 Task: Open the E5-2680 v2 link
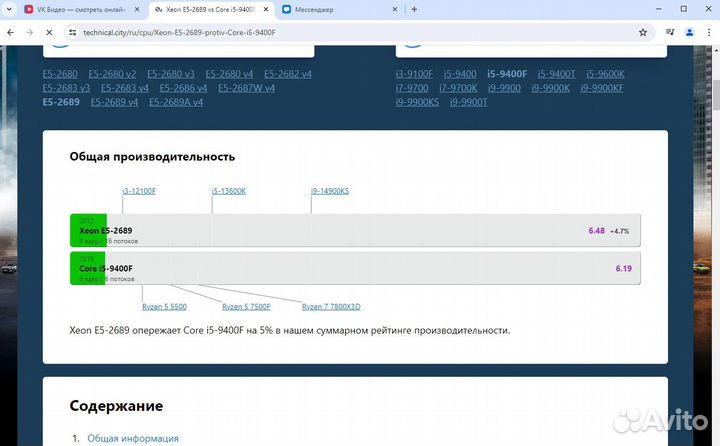(x=112, y=74)
